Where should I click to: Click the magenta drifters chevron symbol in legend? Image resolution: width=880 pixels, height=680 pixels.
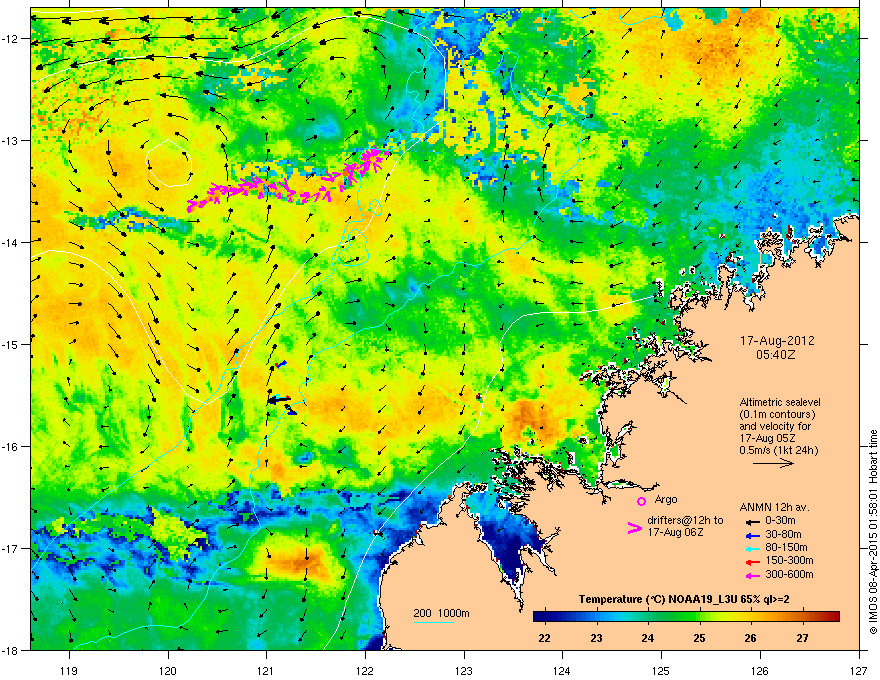(634, 527)
